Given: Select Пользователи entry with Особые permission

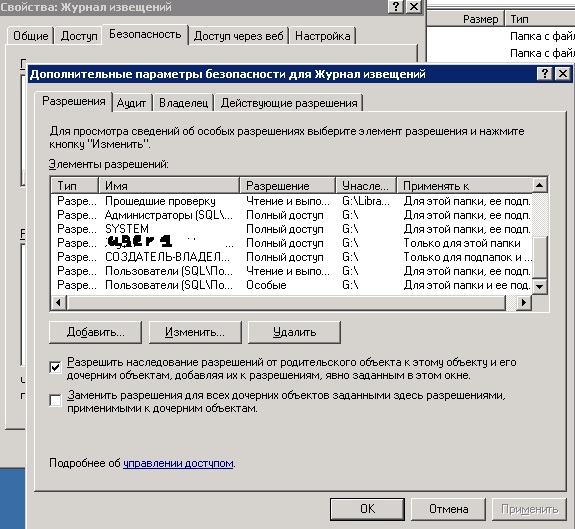Looking at the screenshot, I should [292, 285].
